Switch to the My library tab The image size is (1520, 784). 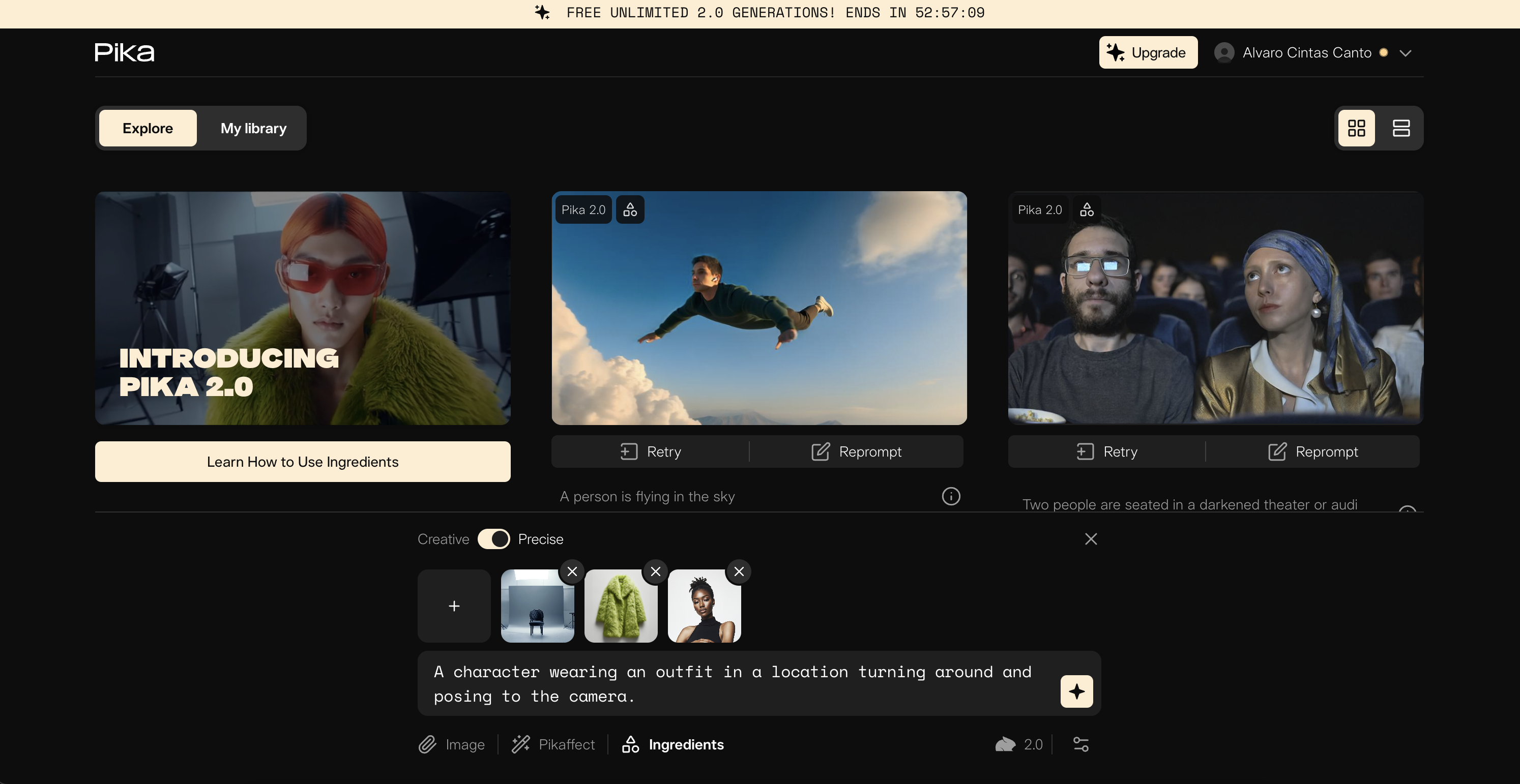point(253,128)
